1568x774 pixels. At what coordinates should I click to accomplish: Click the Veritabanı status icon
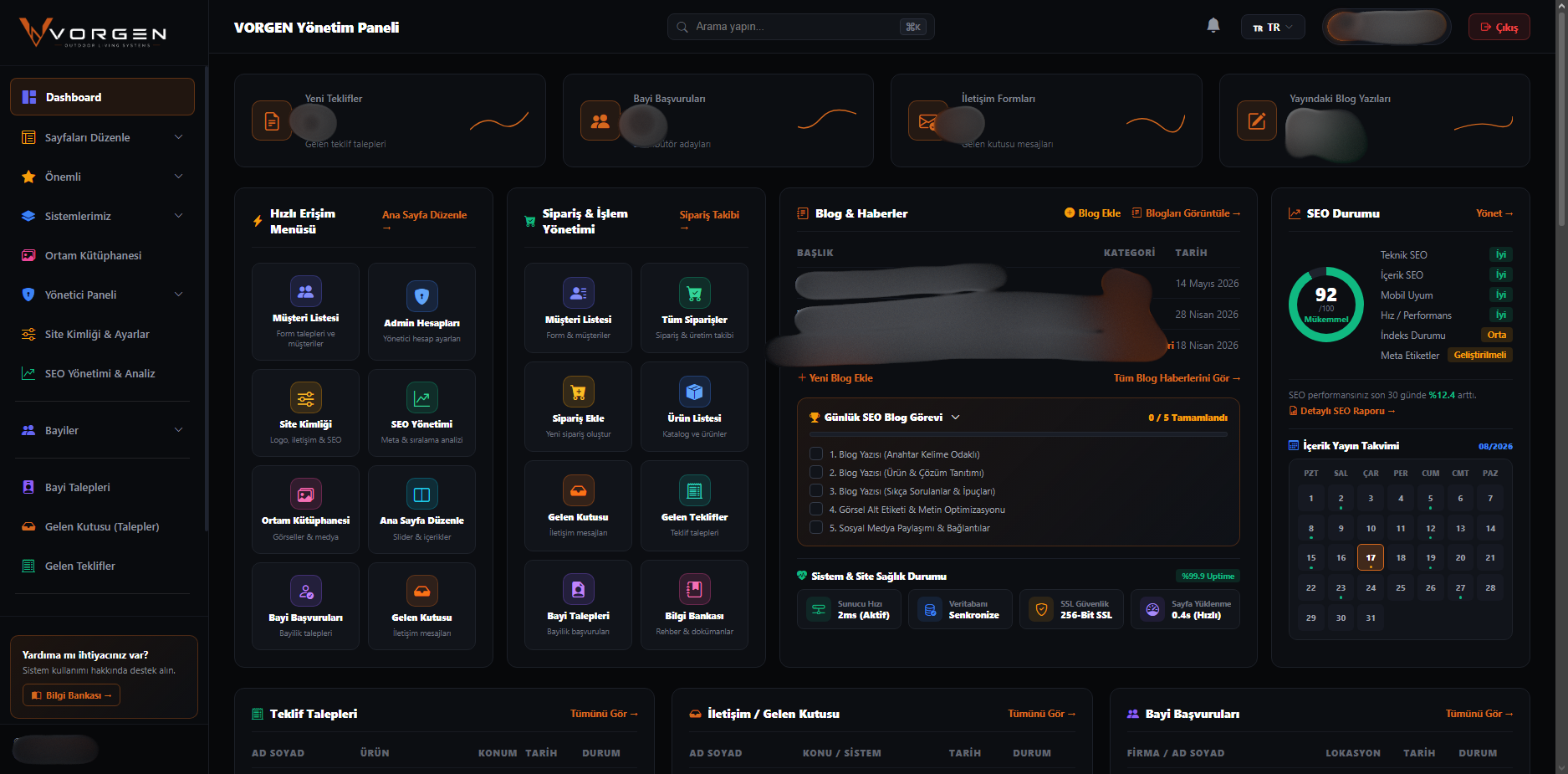pos(930,609)
